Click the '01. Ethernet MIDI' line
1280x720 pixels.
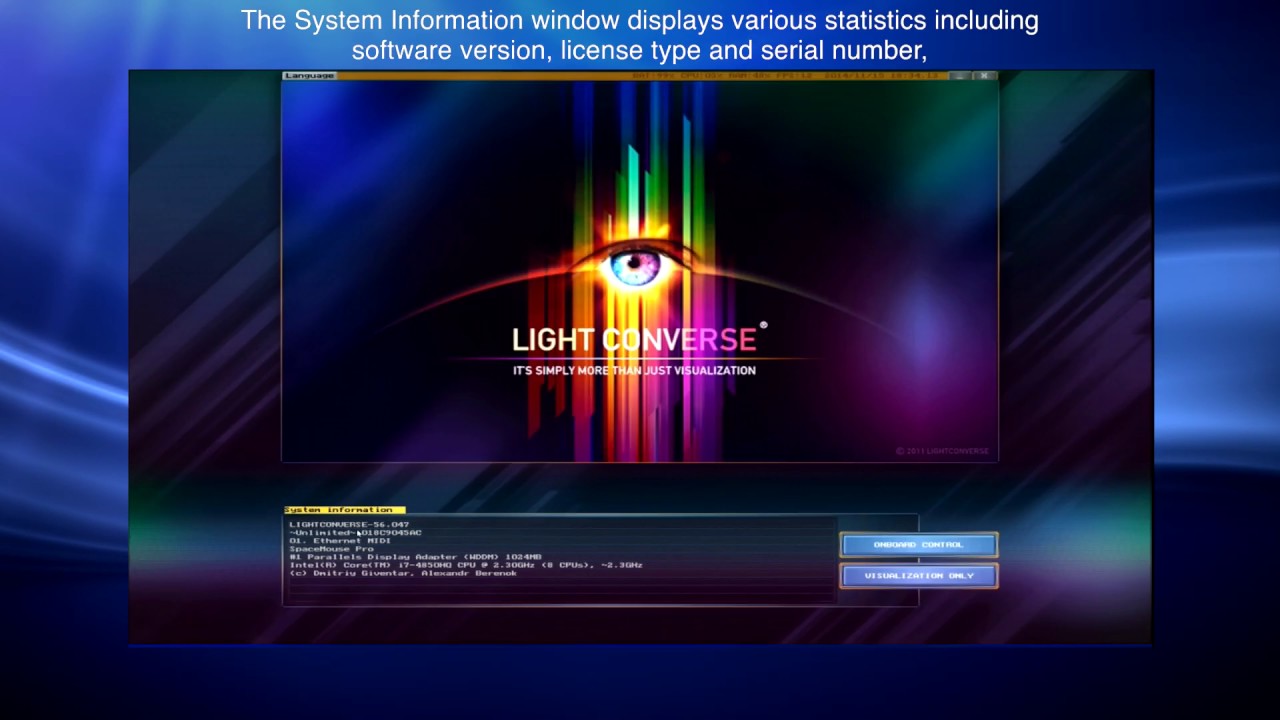(340, 541)
